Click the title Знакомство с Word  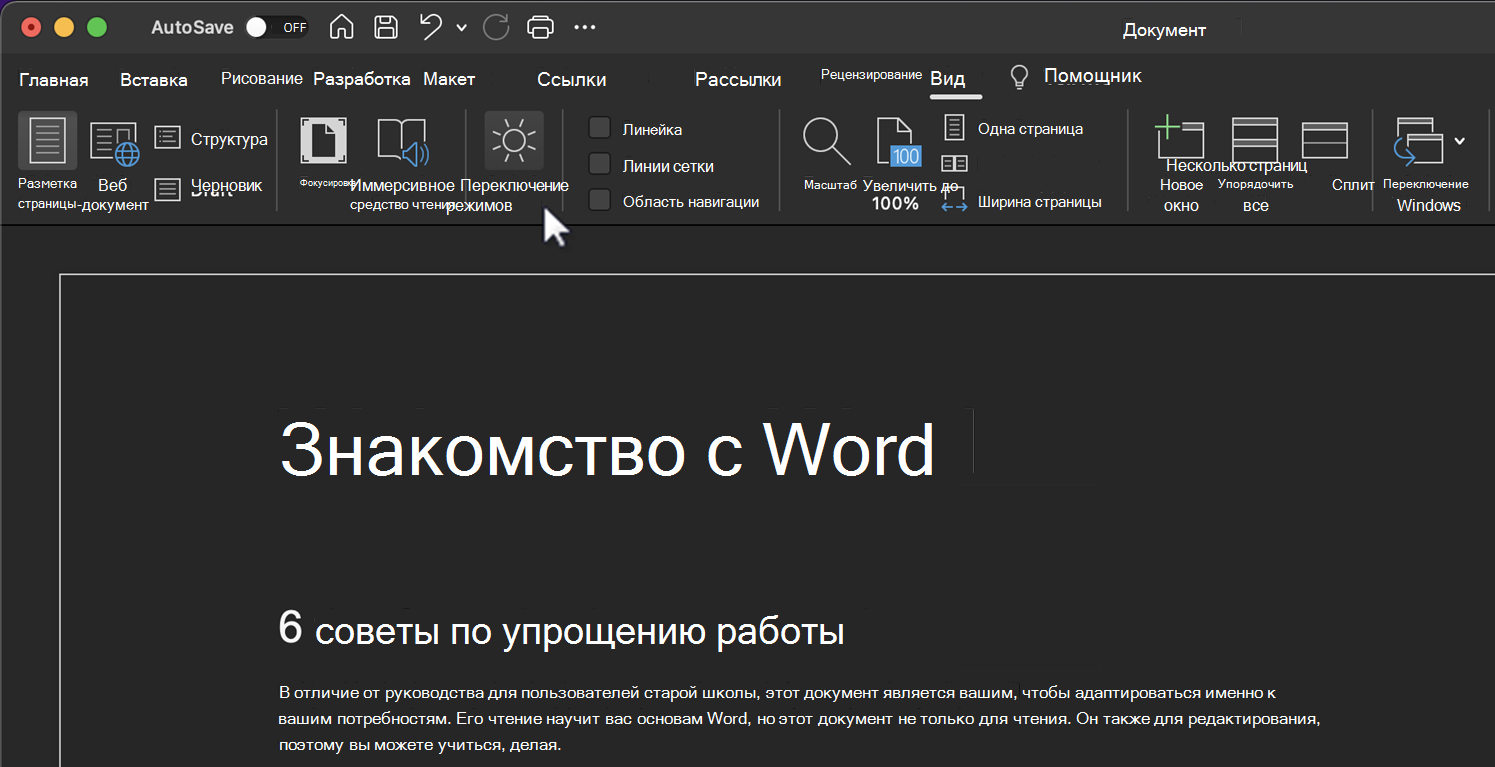[x=607, y=450]
